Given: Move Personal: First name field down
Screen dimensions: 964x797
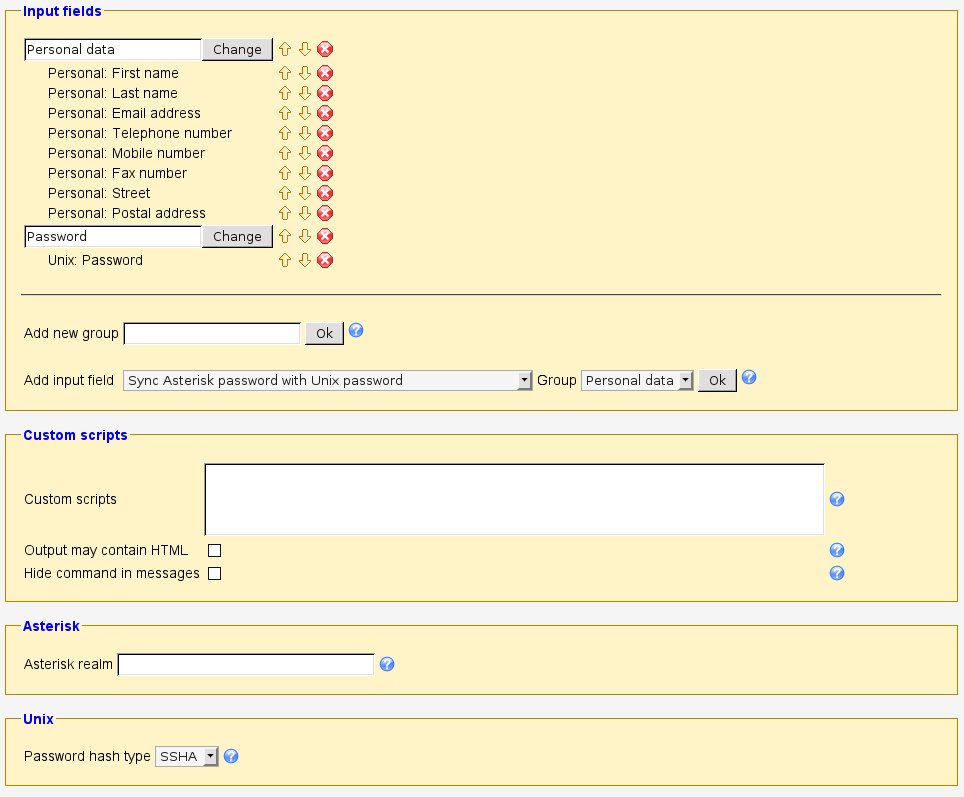Looking at the screenshot, I should point(305,73).
